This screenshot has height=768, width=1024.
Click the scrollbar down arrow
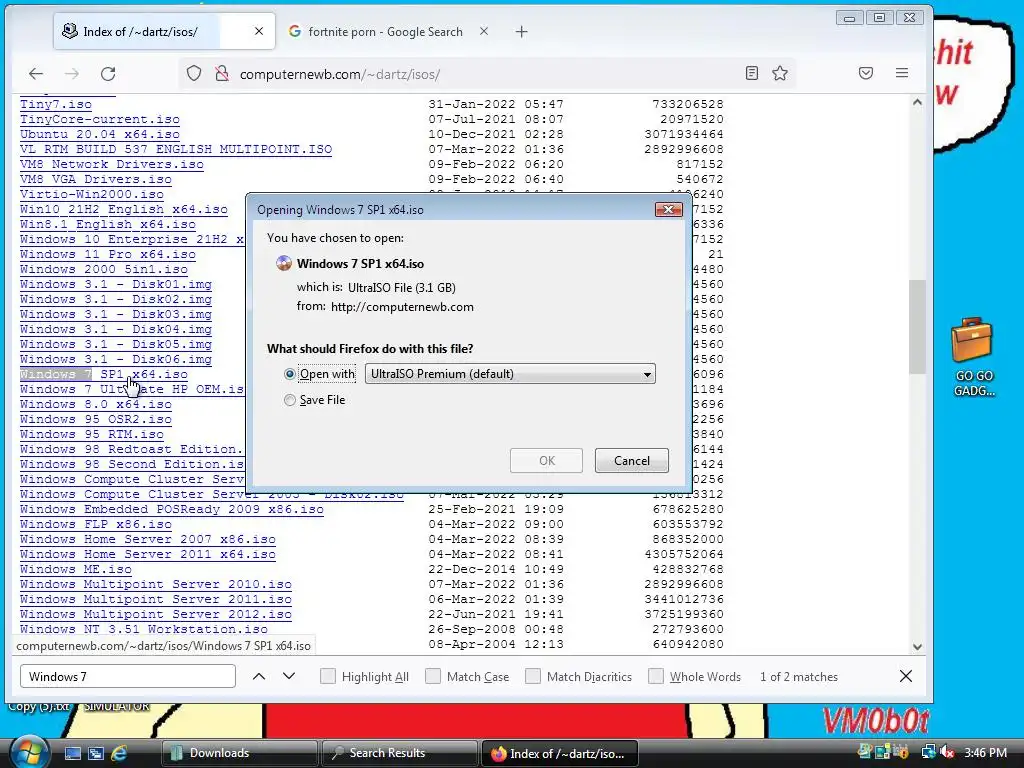(x=918, y=647)
